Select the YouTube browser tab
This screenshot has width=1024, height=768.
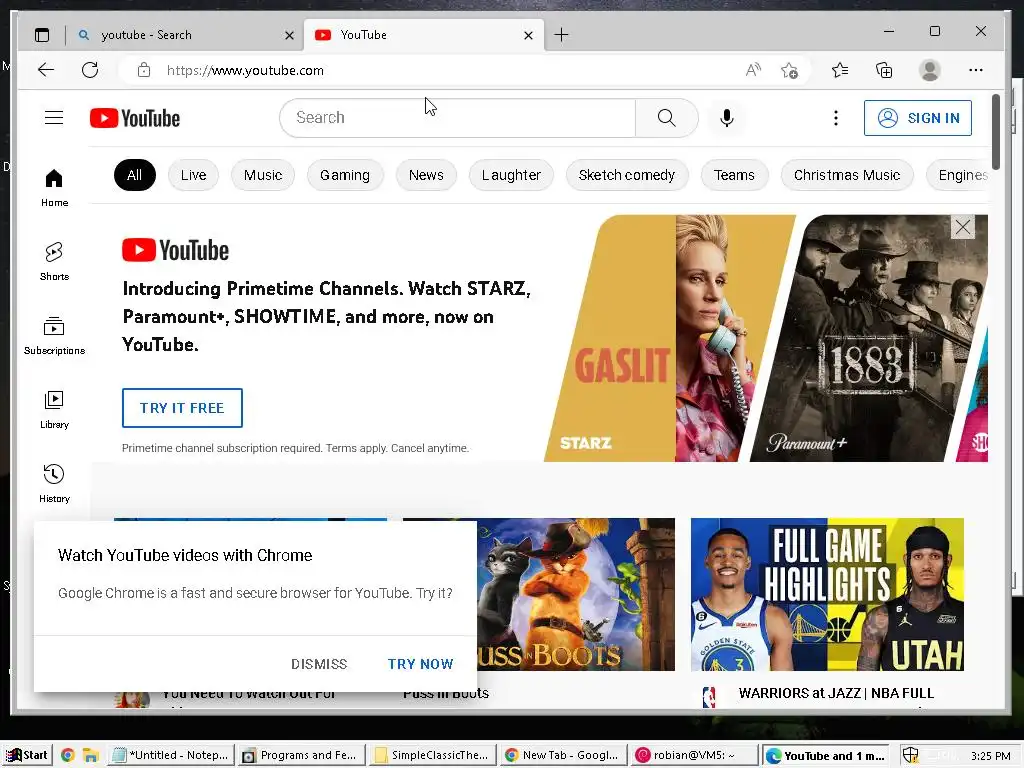423,35
